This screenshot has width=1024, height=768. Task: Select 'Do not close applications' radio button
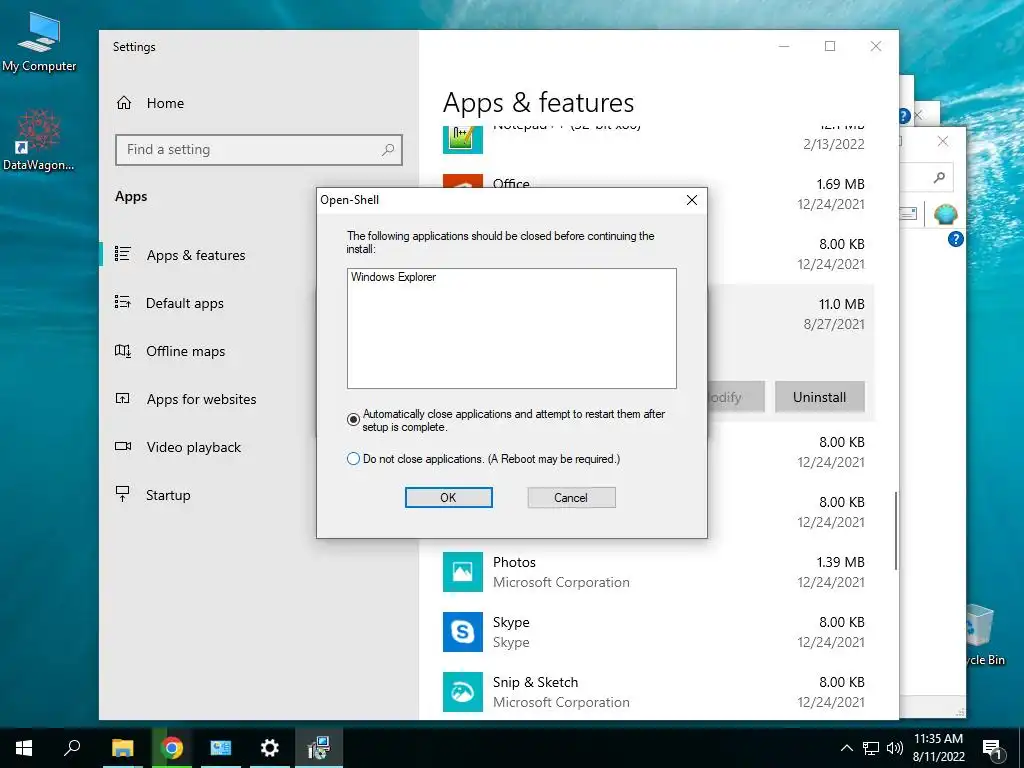(x=353, y=459)
